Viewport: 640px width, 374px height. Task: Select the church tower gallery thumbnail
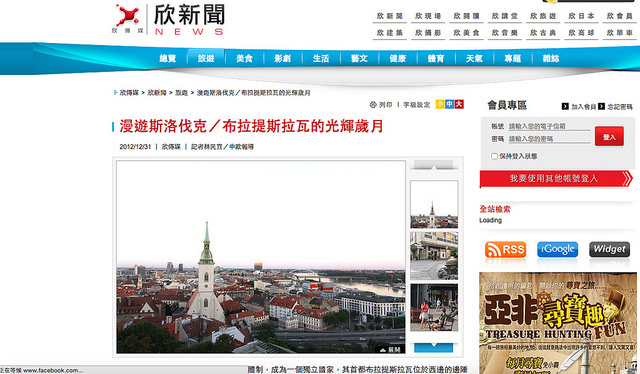(434, 205)
